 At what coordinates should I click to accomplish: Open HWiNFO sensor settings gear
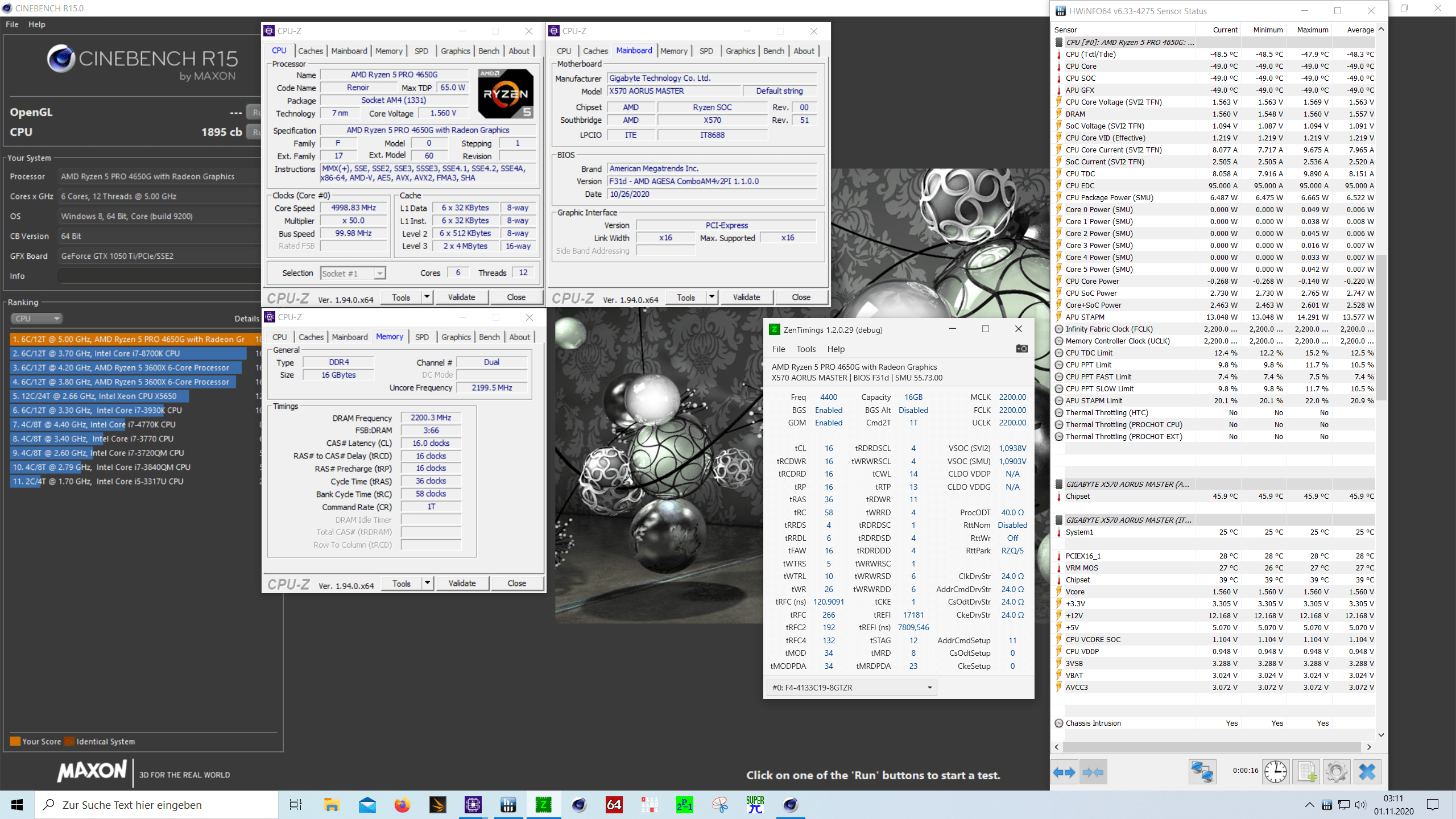(1337, 772)
